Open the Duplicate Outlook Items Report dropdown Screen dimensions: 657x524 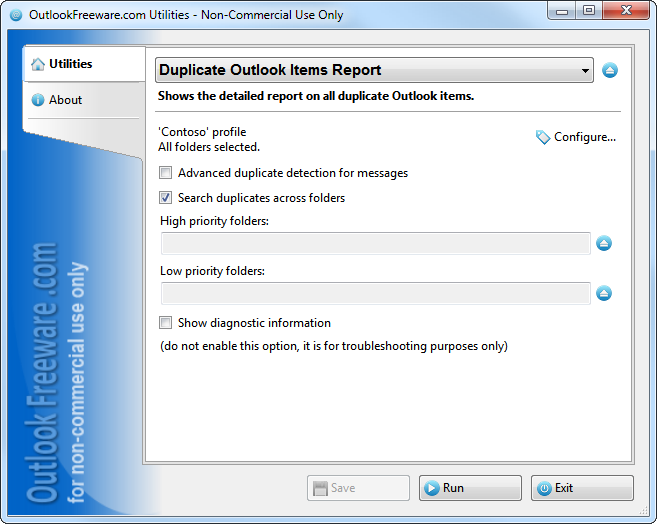click(374, 70)
